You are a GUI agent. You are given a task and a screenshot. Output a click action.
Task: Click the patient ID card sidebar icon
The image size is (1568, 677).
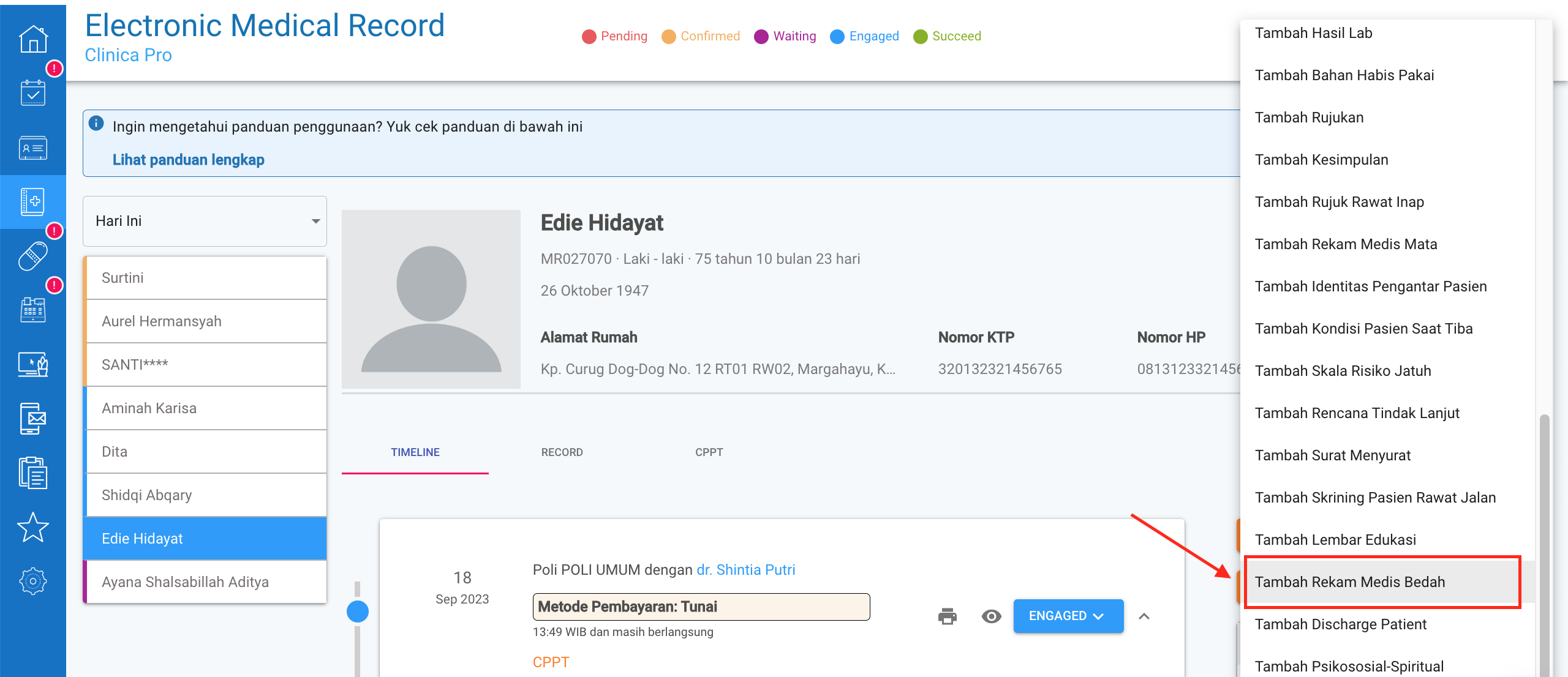(33, 148)
